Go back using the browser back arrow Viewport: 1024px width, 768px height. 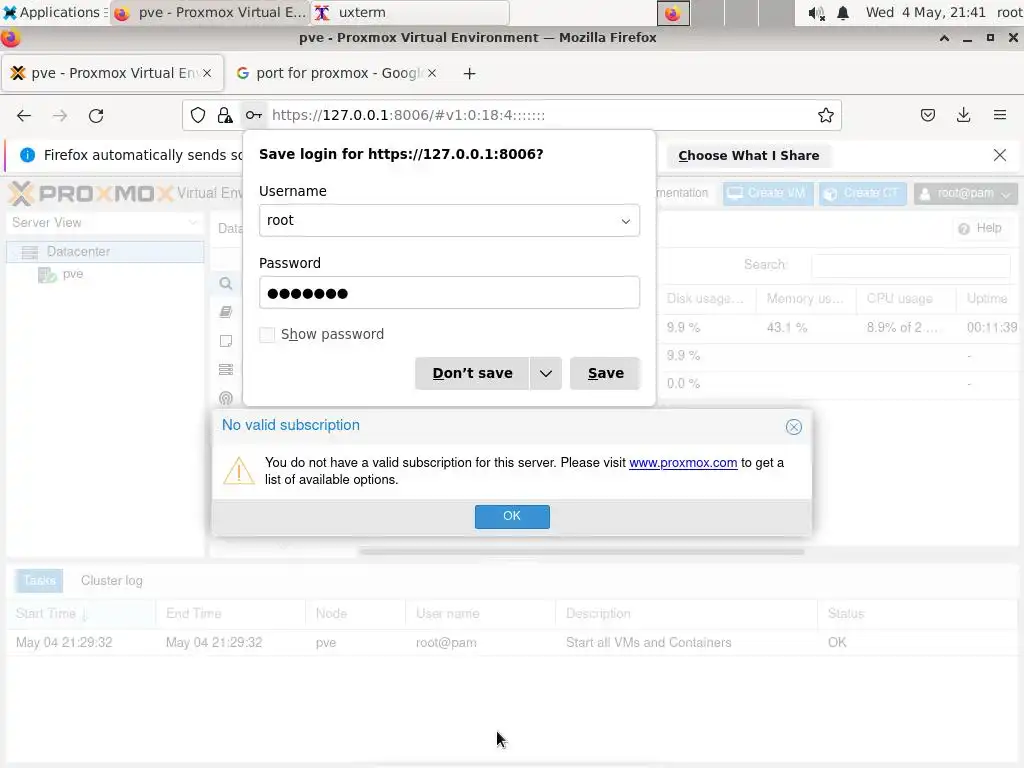coord(24,116)
